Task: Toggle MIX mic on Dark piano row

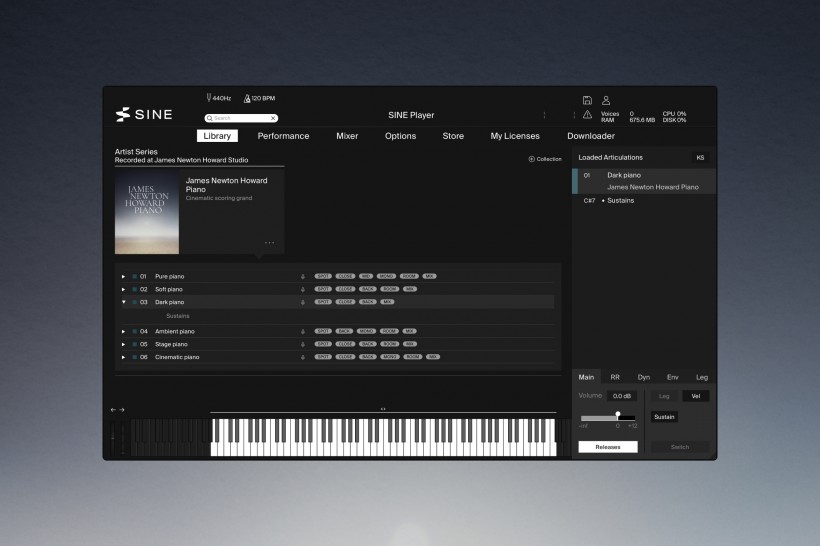Action: (x=387, y=302)
